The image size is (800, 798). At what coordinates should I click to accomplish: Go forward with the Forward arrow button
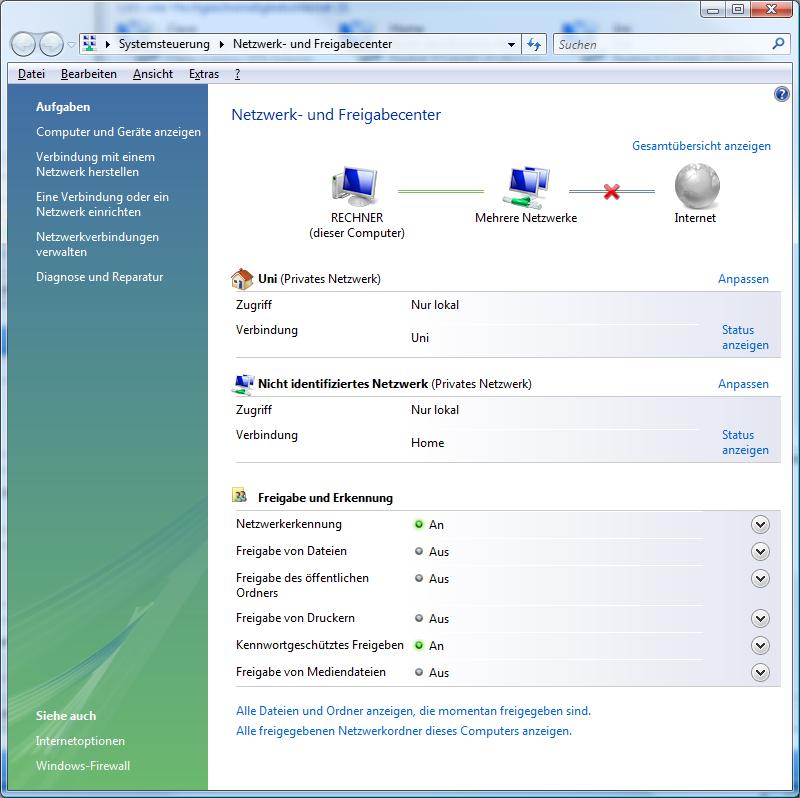click(x=51, y=44)
